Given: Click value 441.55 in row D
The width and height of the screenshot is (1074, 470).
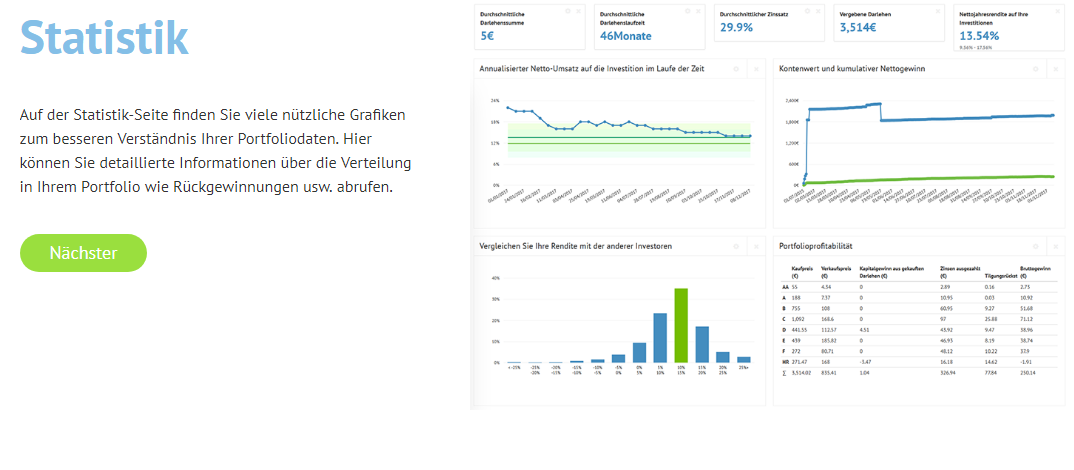Looking at the screenshot, I should [x=800, y=331].
